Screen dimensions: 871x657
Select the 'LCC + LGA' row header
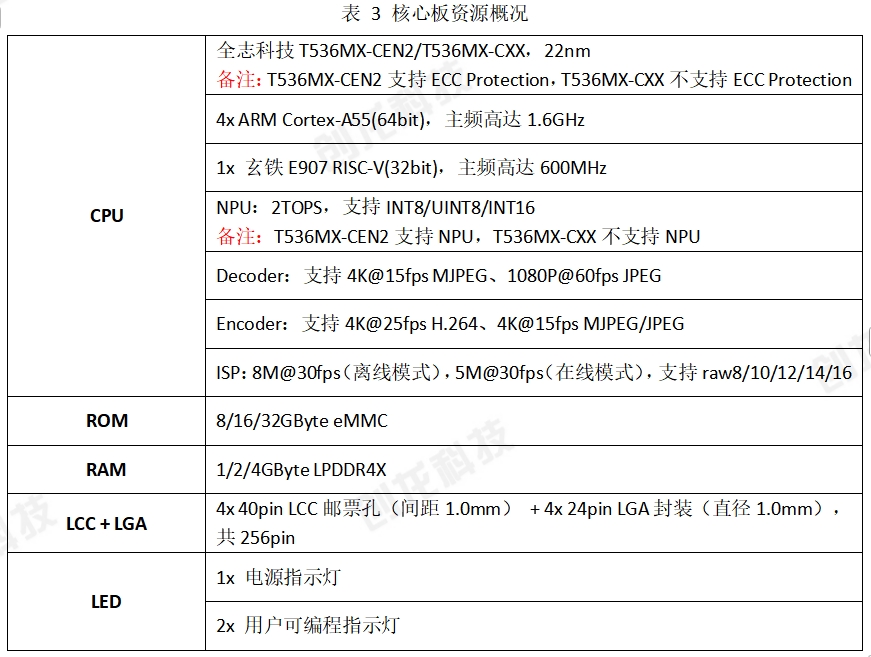(106, 523)
